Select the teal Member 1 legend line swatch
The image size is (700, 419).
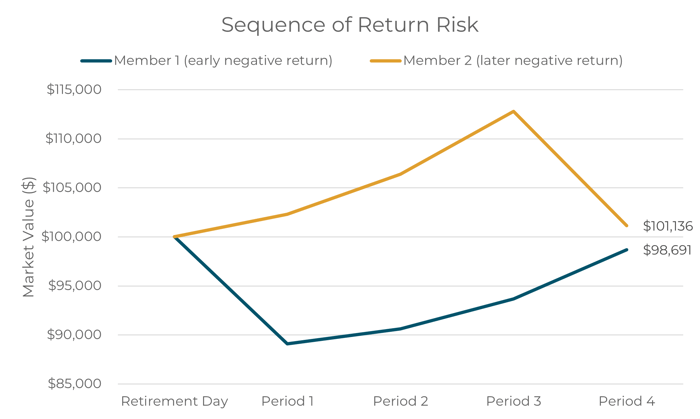95,61
